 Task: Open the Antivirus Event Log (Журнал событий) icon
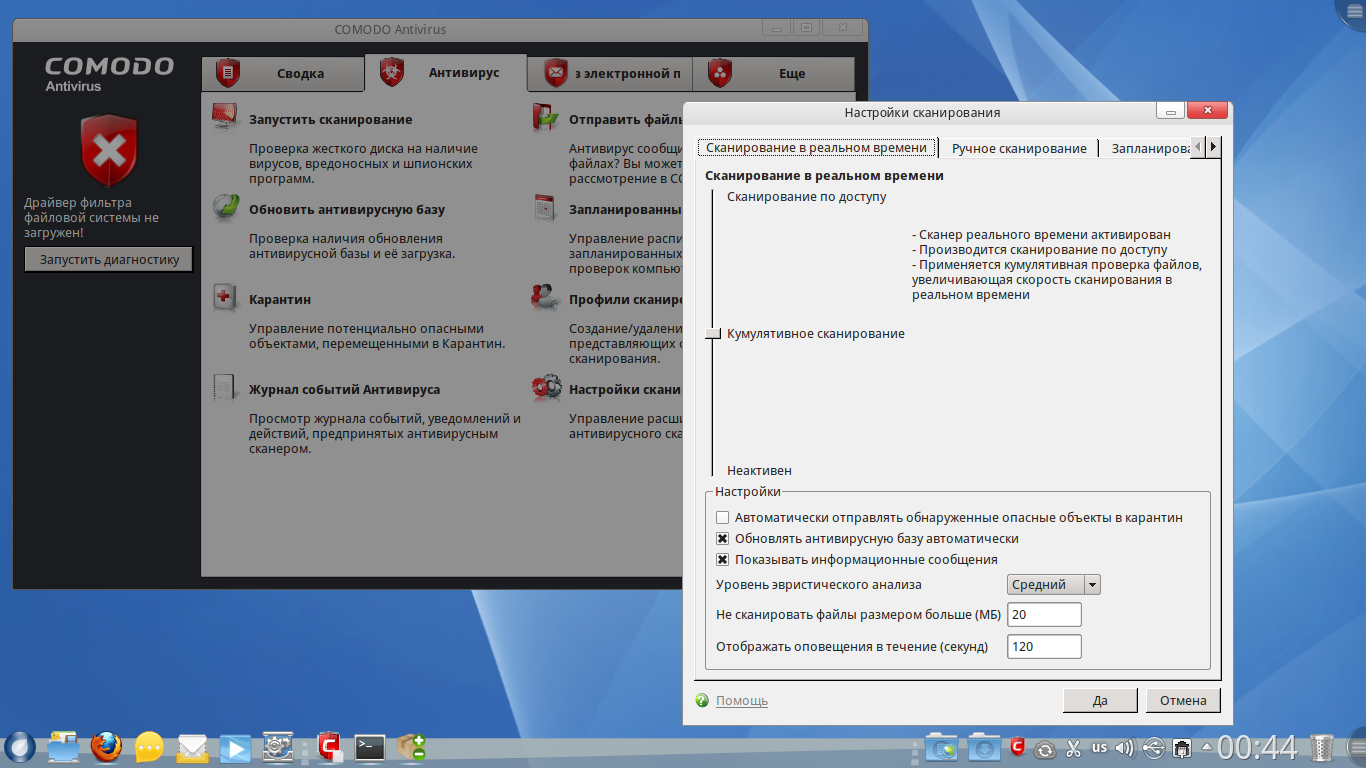pos(225,387)
